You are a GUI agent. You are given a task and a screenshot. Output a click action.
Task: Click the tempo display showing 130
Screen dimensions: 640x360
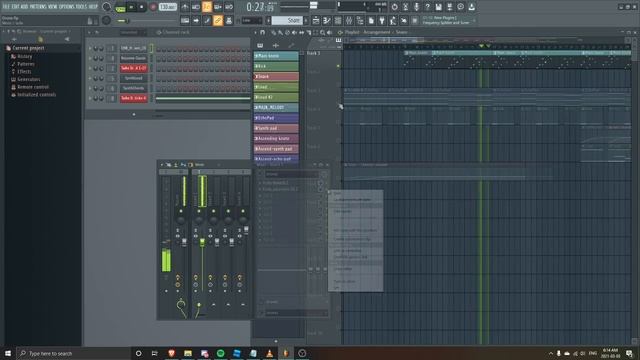pos(167,7)
